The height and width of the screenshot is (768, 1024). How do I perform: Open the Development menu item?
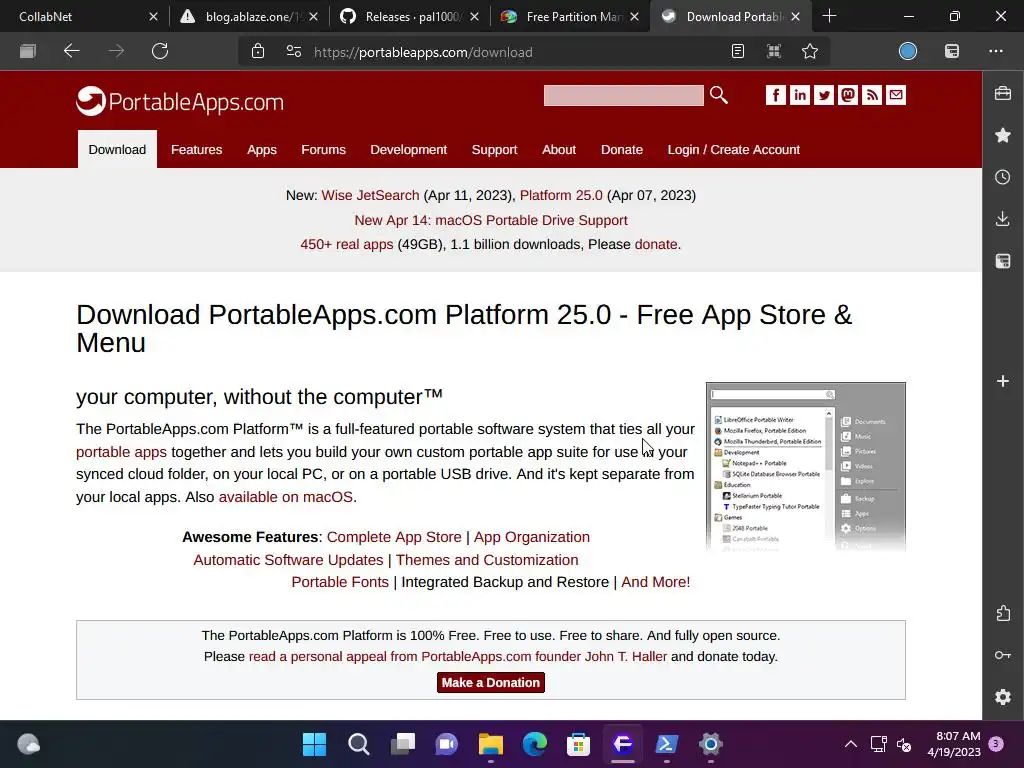pyautogui.click(x=409, y=150)
